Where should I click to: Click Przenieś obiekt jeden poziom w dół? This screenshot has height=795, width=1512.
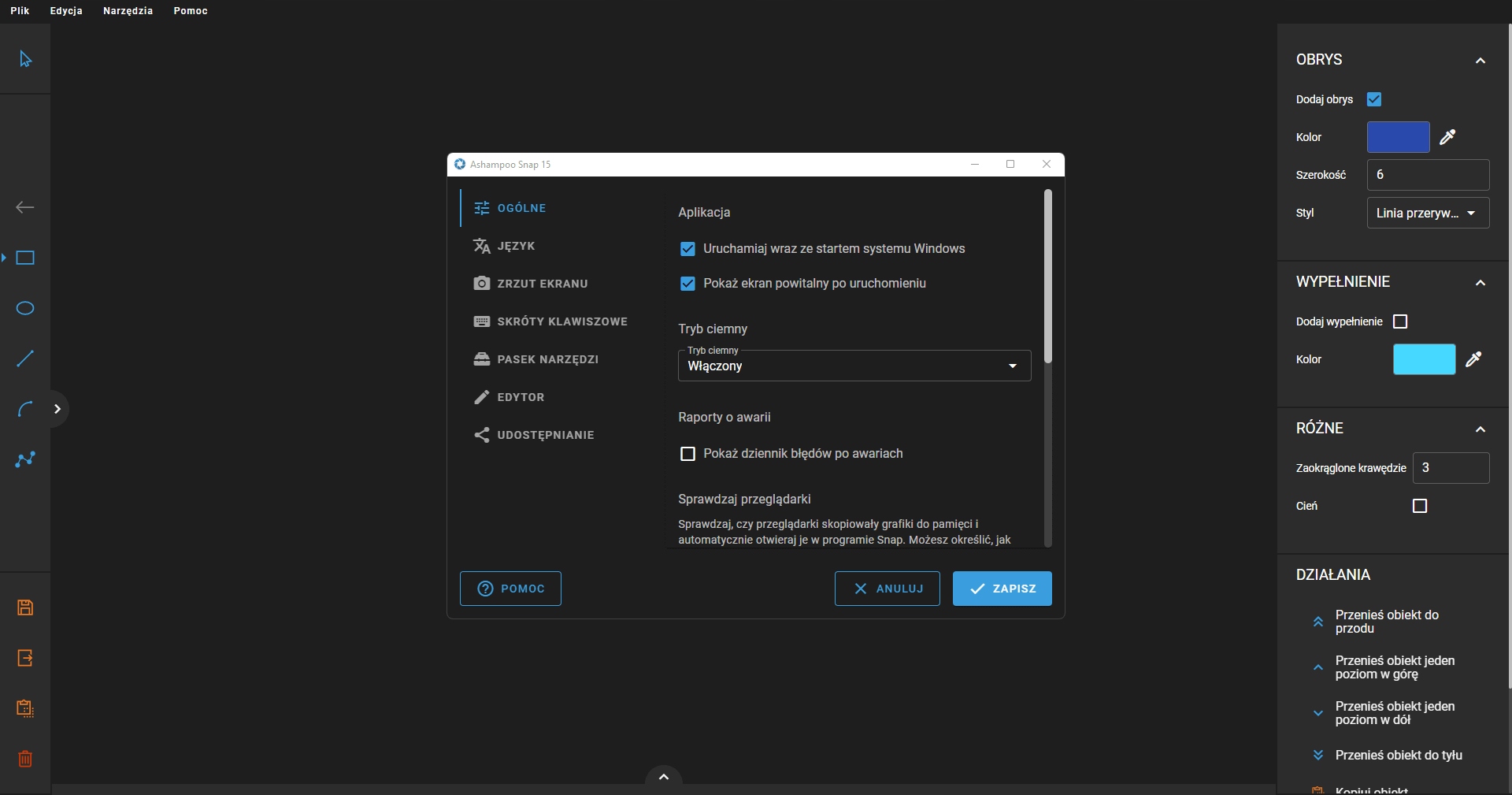coord(1395,713)
